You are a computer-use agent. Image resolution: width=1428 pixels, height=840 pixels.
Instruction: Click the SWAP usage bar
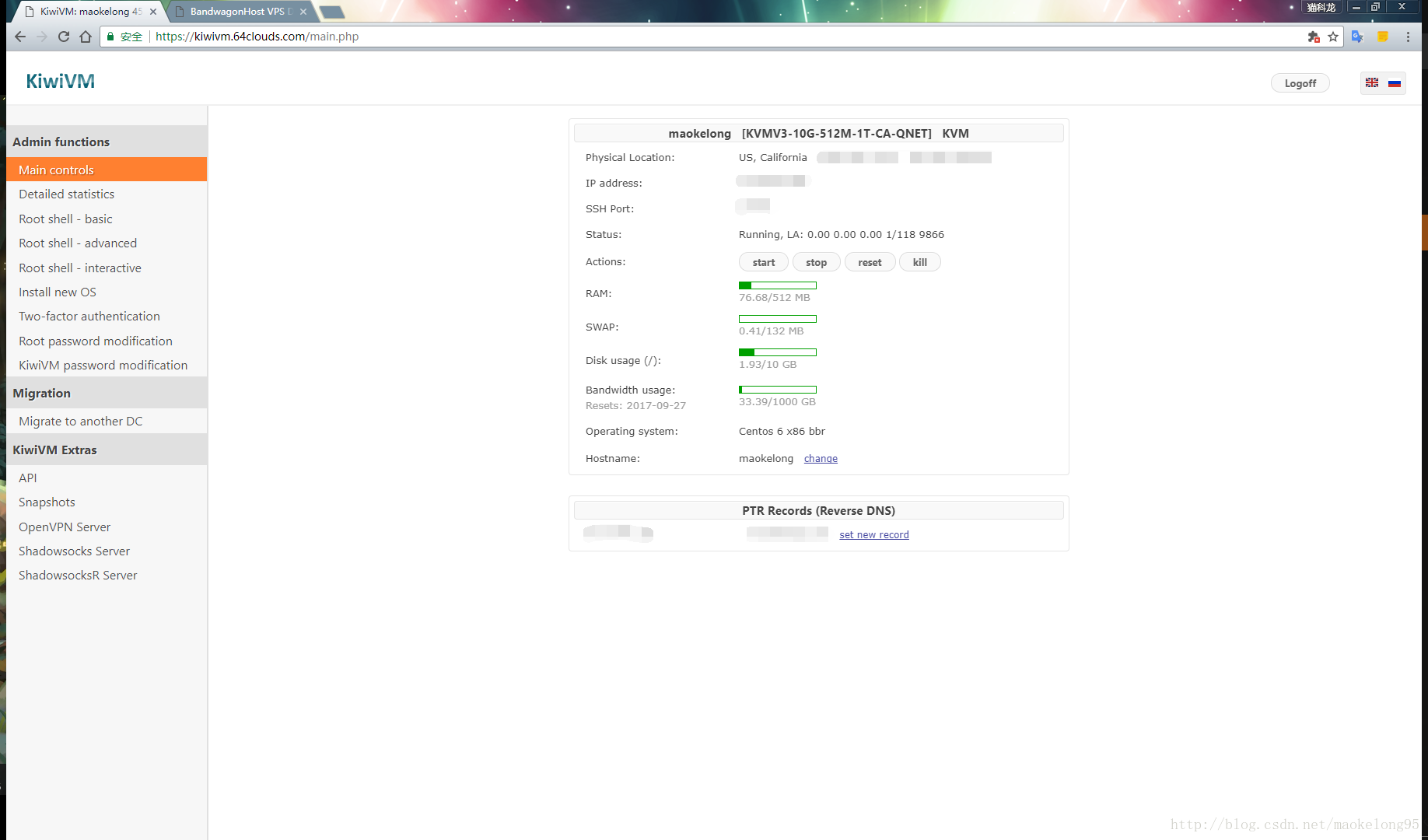(x=778, y=319)
